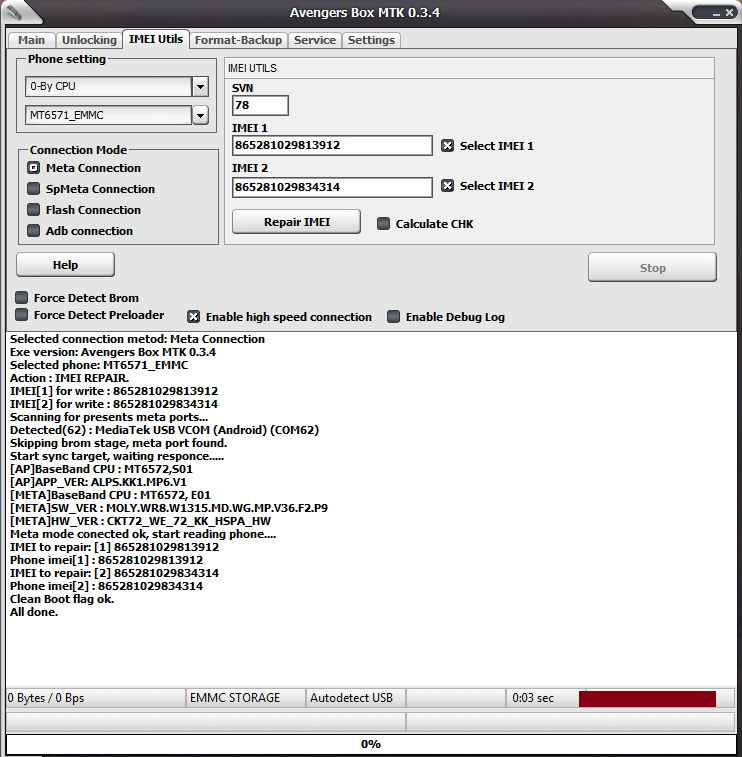742x757 pixels.
Task: Enable the Calculate CHK checkbox
Action: coord(383,224)
